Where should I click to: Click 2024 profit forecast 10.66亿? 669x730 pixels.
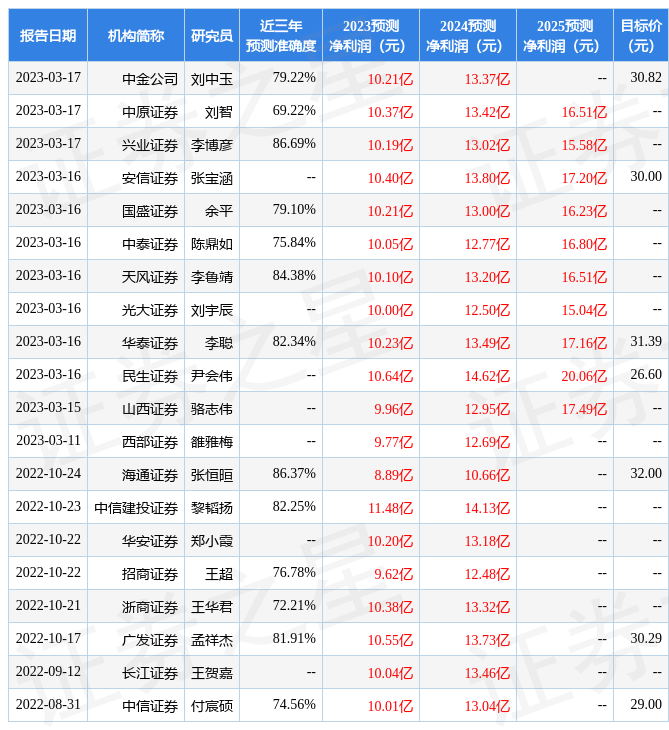coord(487,475)
